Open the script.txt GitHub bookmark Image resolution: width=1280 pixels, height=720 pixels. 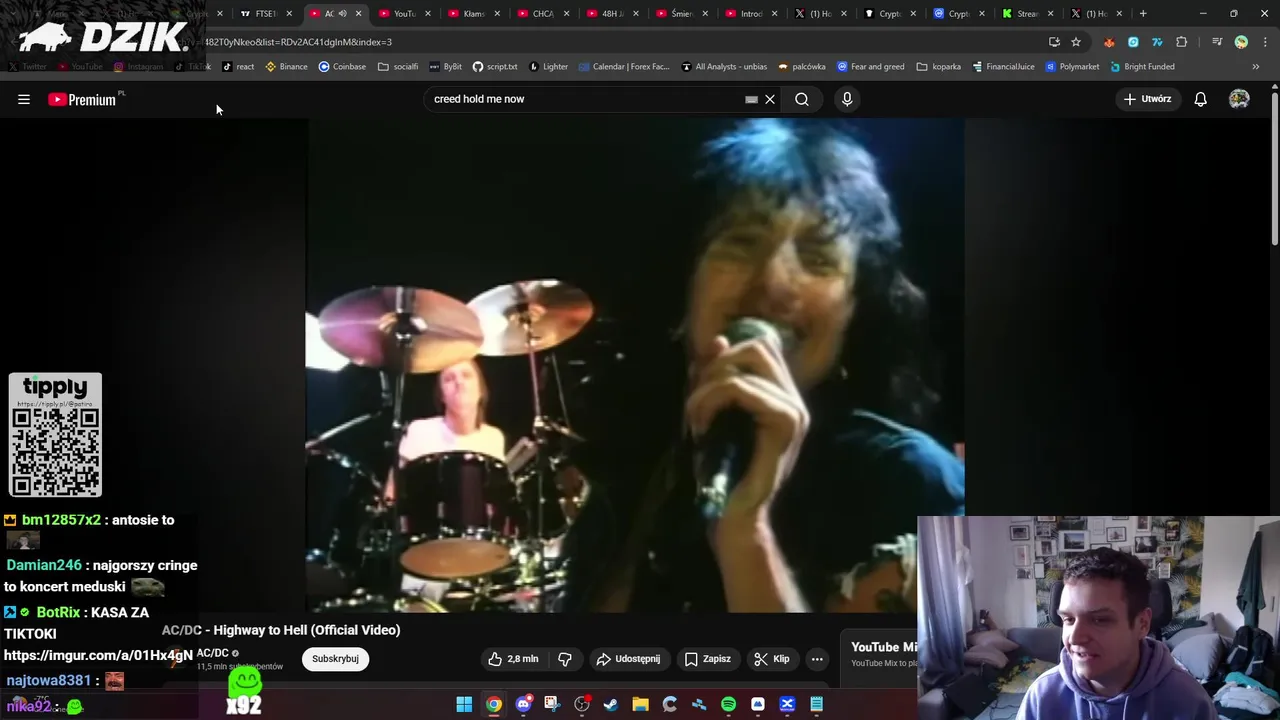495,67
